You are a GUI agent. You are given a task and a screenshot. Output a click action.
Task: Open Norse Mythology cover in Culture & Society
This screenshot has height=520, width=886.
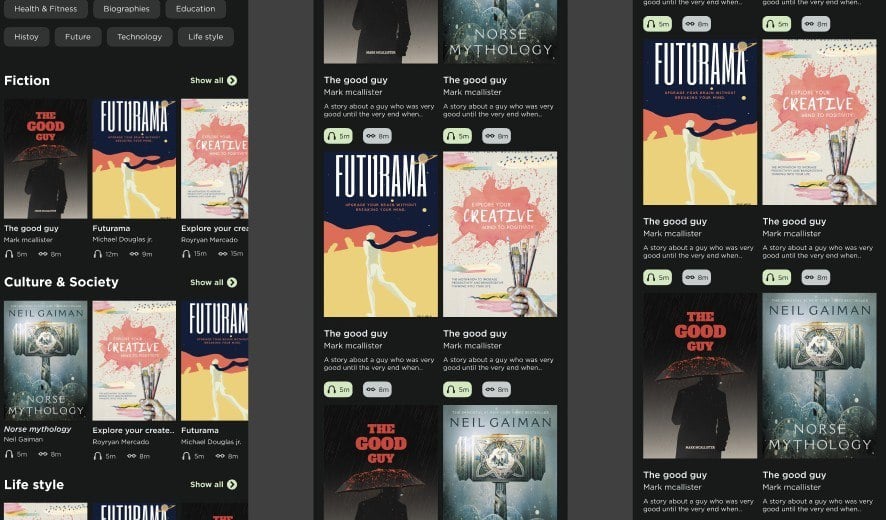46,361
